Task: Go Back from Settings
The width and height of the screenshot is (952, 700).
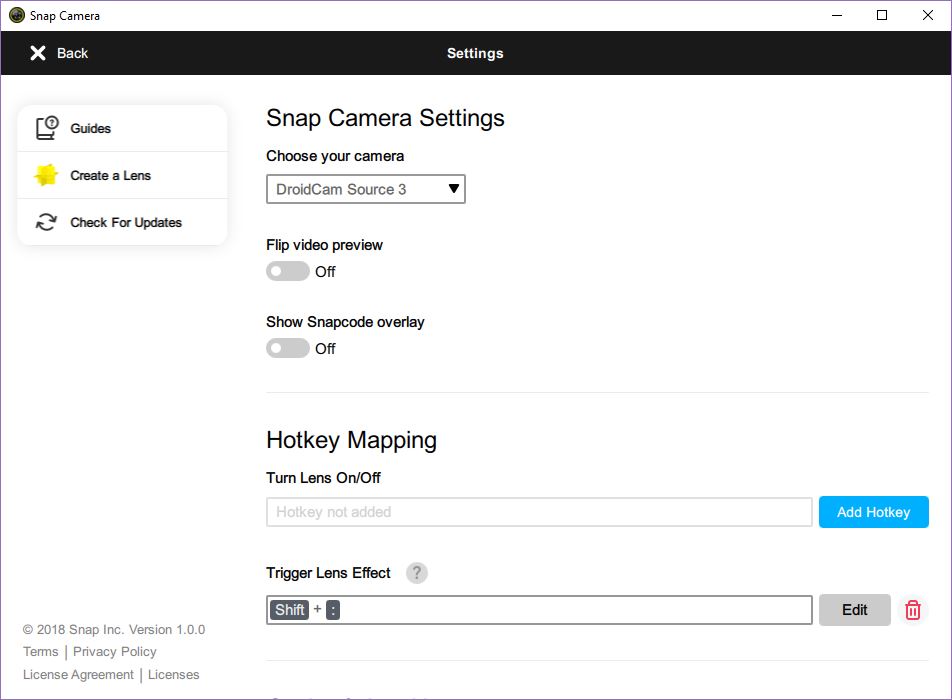Action: point(59,53)
